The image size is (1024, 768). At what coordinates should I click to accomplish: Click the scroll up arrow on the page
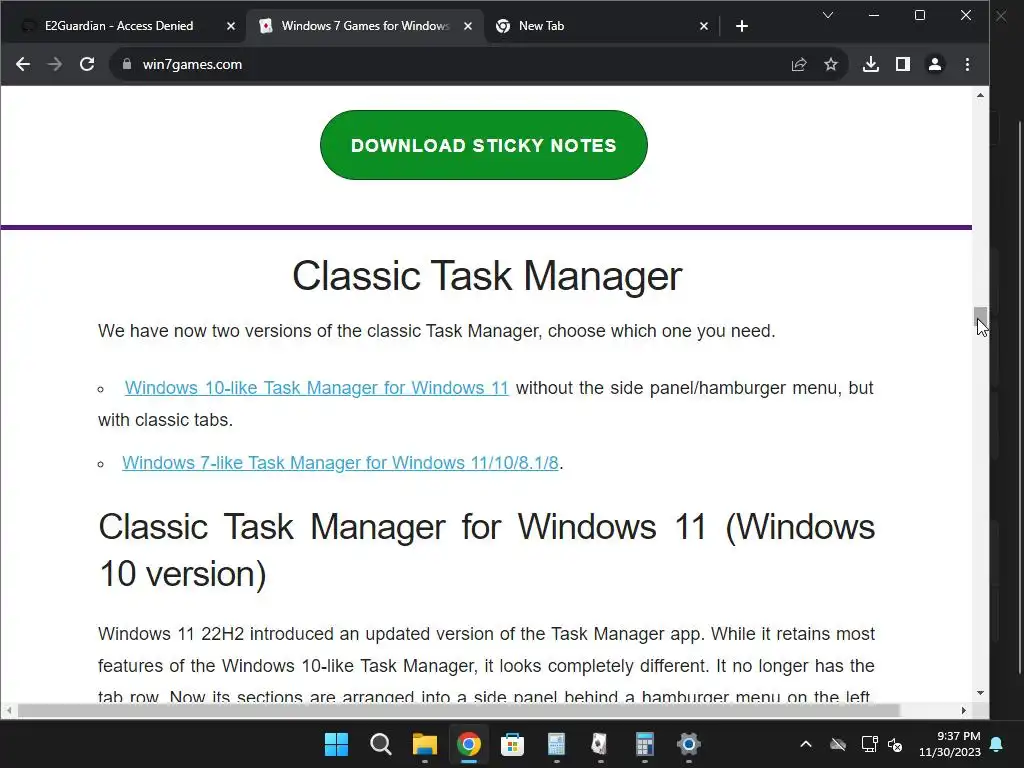[980, 95]
